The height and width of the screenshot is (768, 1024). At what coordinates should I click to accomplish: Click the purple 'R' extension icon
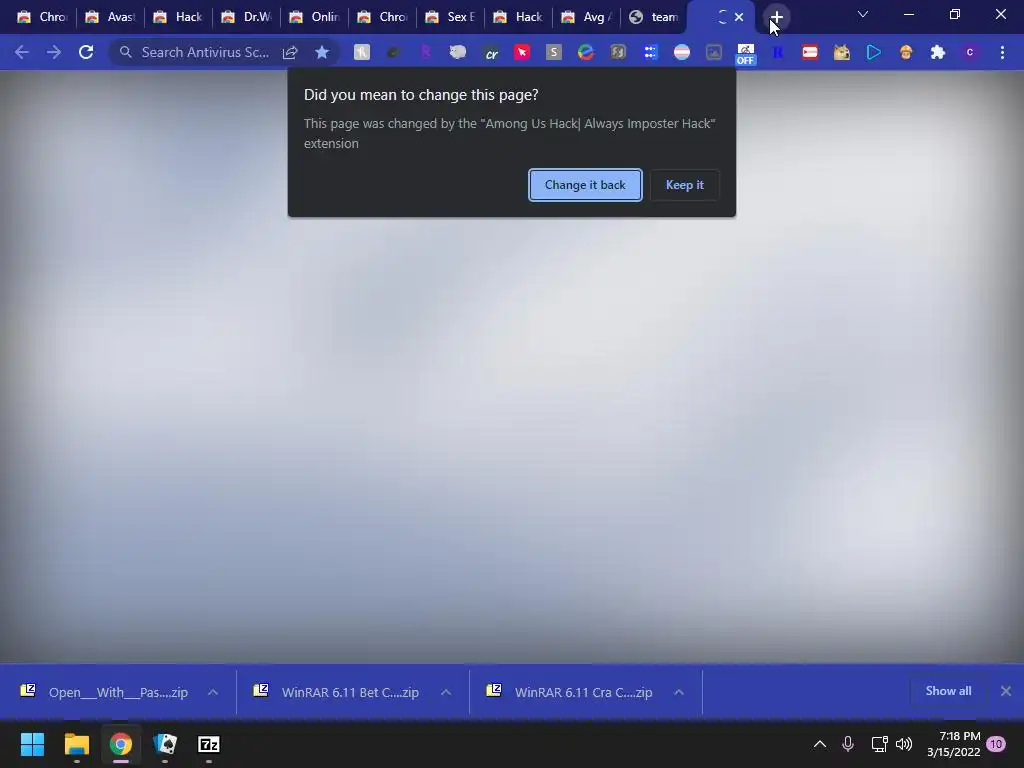[426, 52]
